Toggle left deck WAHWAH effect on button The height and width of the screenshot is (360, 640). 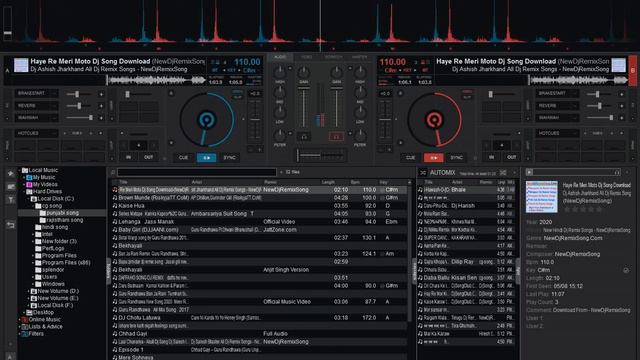(101, 118)
